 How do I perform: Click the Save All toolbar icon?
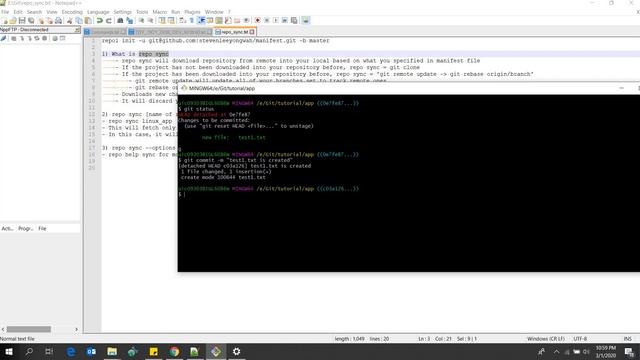click(31, 20)
